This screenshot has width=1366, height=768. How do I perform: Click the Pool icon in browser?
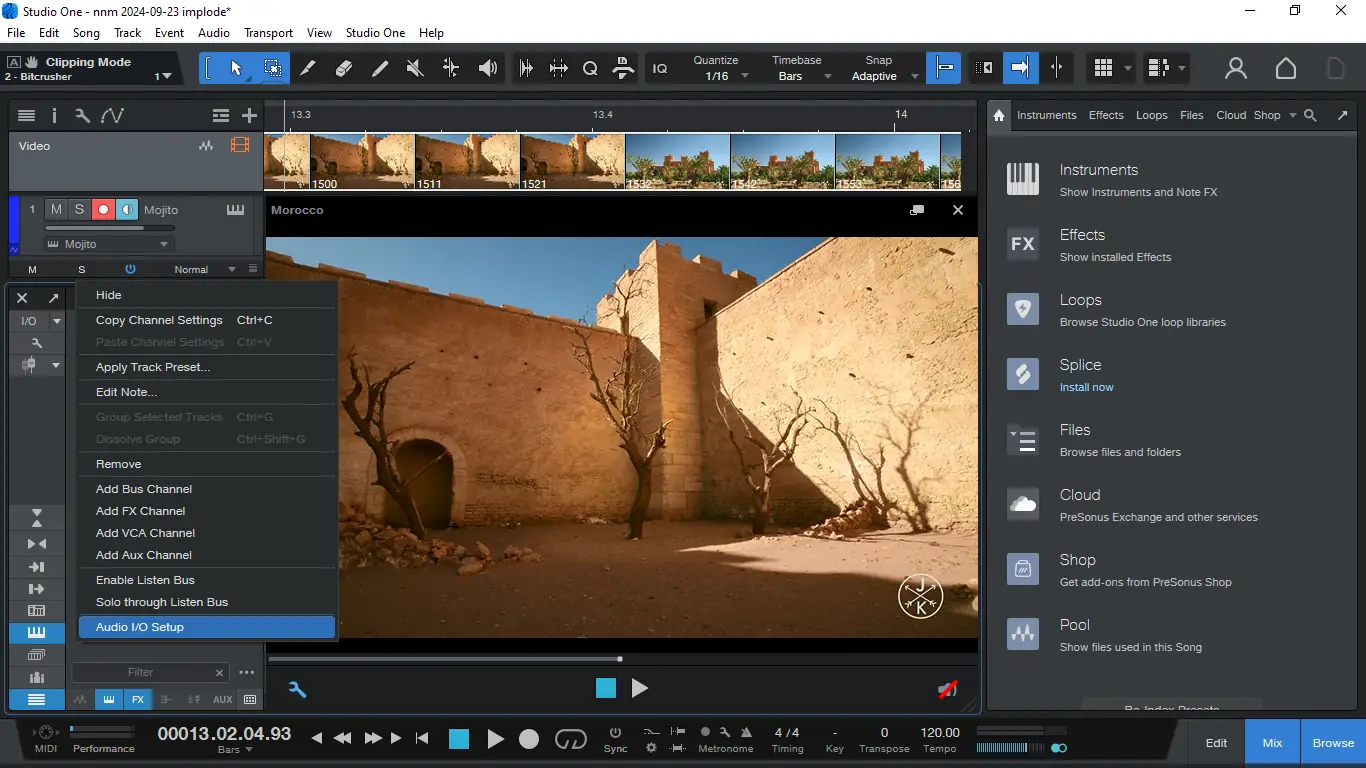point(1022,634)
